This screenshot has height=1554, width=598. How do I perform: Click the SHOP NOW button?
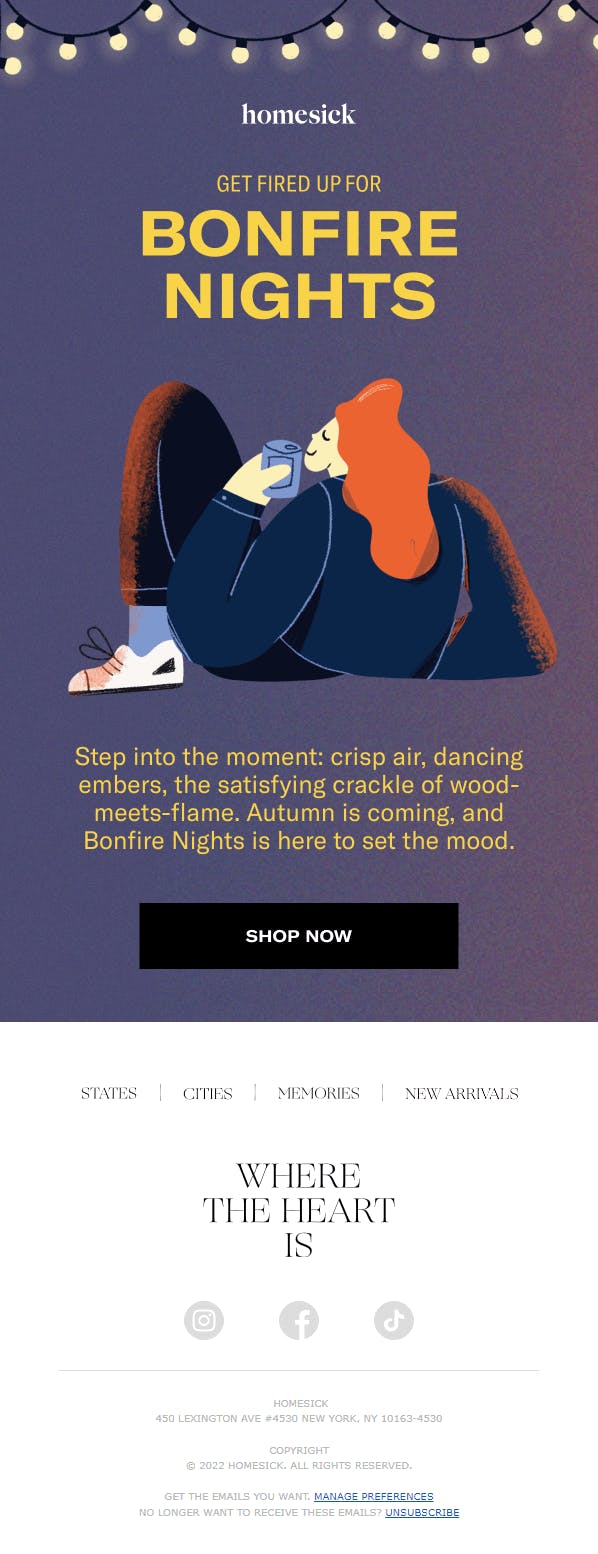299,936
